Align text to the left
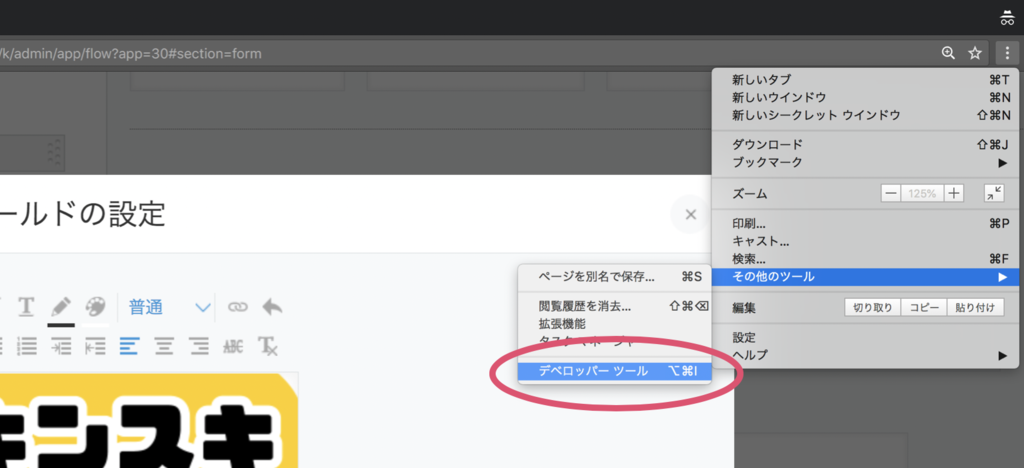This screenshot has height=468, width=1024. tap(129, 346)
